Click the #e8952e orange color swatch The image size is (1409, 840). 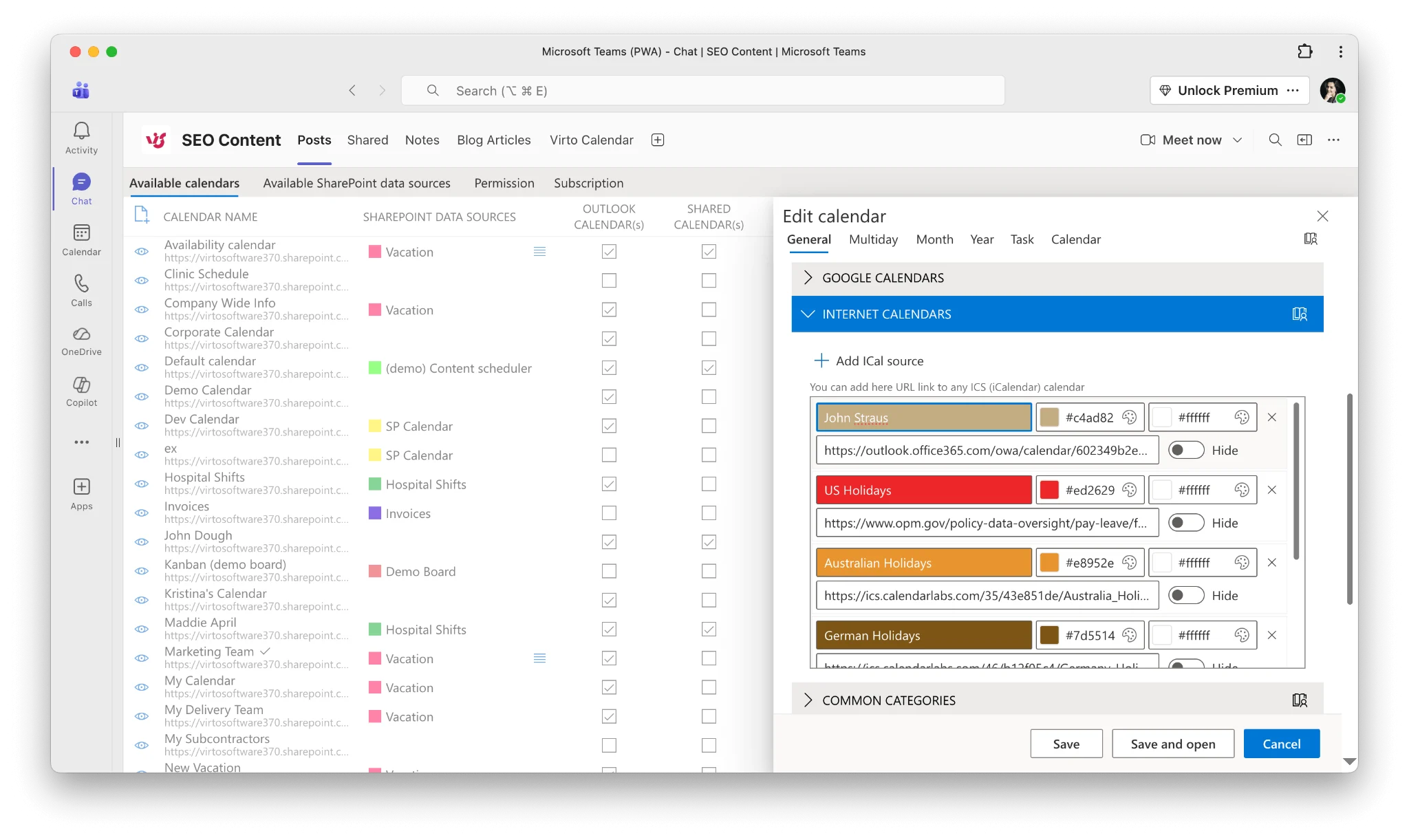click(1049, 562)
